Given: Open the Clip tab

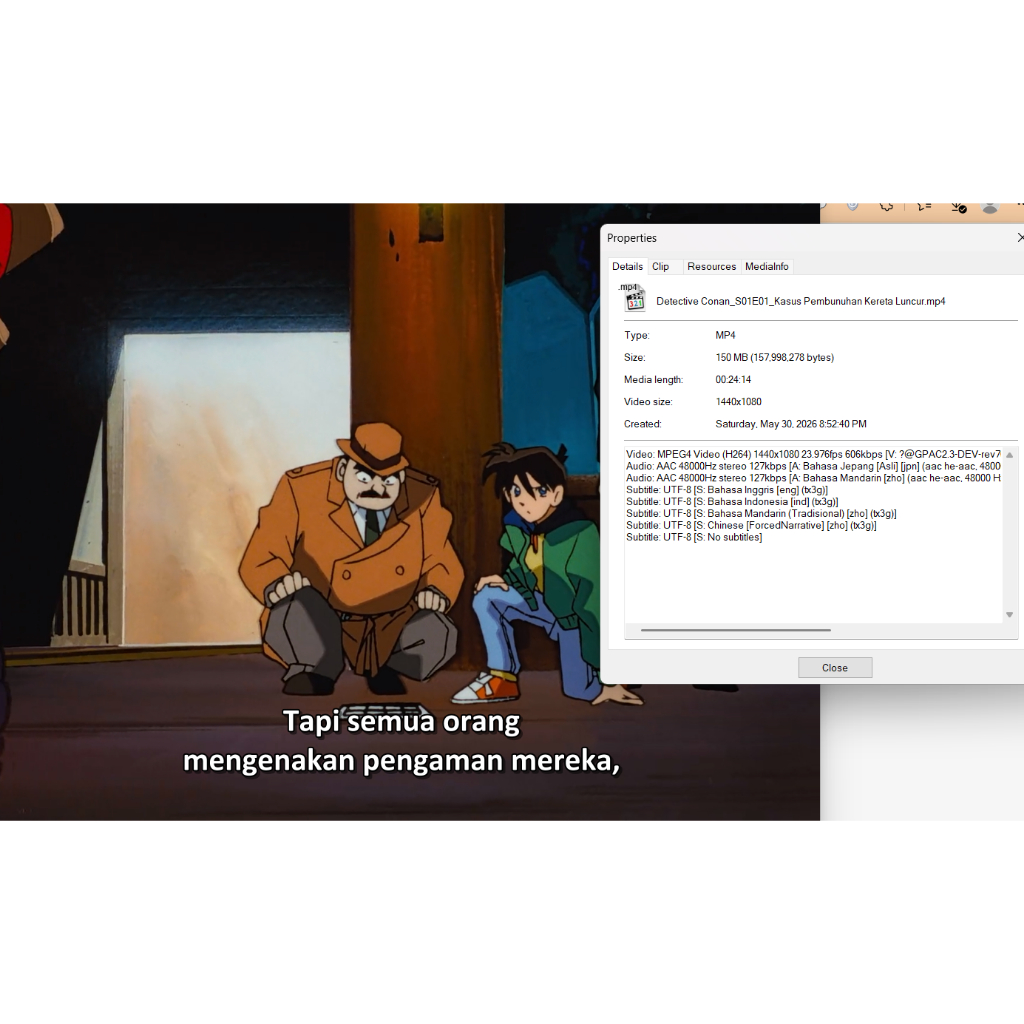Looking at the screenshot, I should point(660,266).
